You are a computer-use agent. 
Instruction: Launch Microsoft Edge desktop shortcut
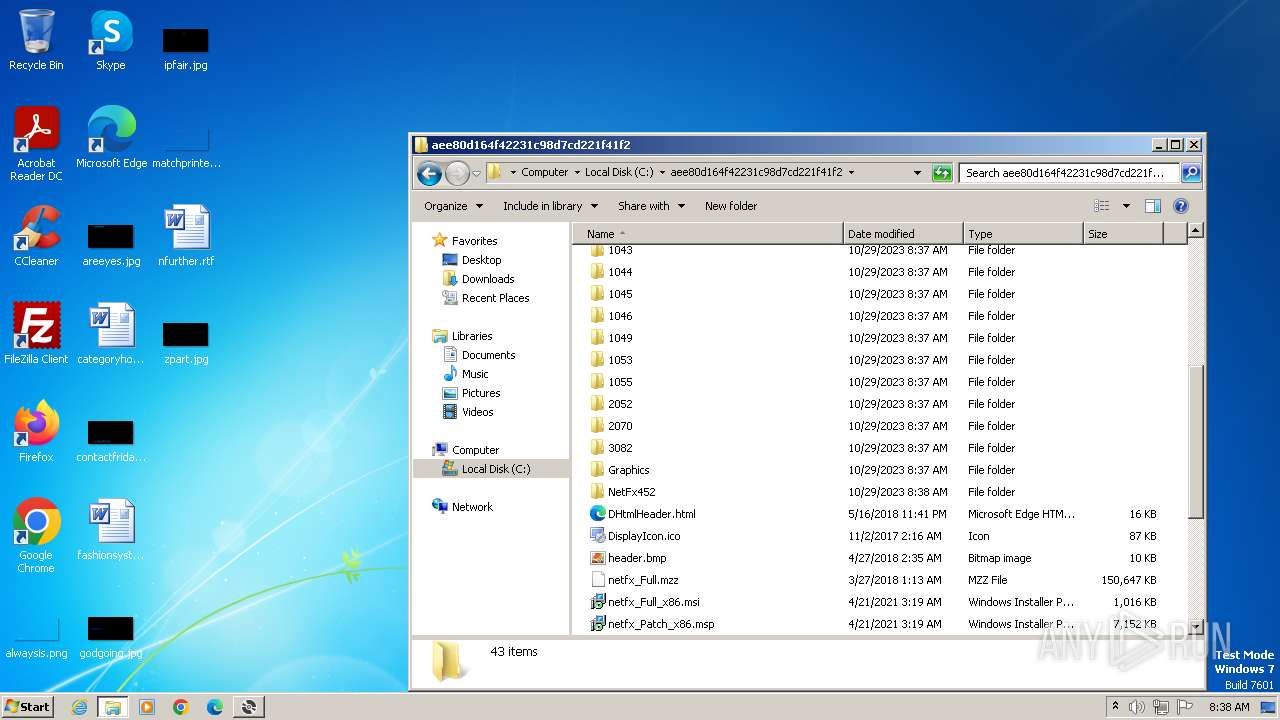pos(111,138)
